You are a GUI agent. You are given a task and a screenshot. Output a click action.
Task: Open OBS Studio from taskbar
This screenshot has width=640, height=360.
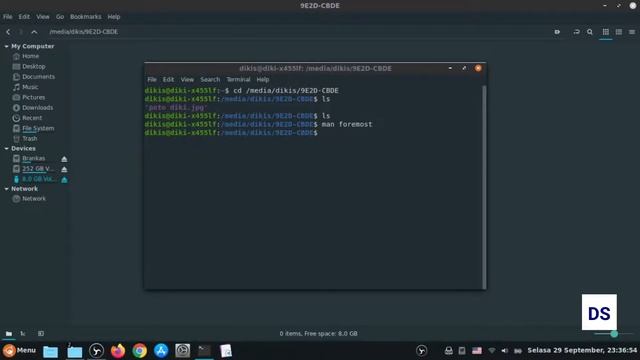96,351
